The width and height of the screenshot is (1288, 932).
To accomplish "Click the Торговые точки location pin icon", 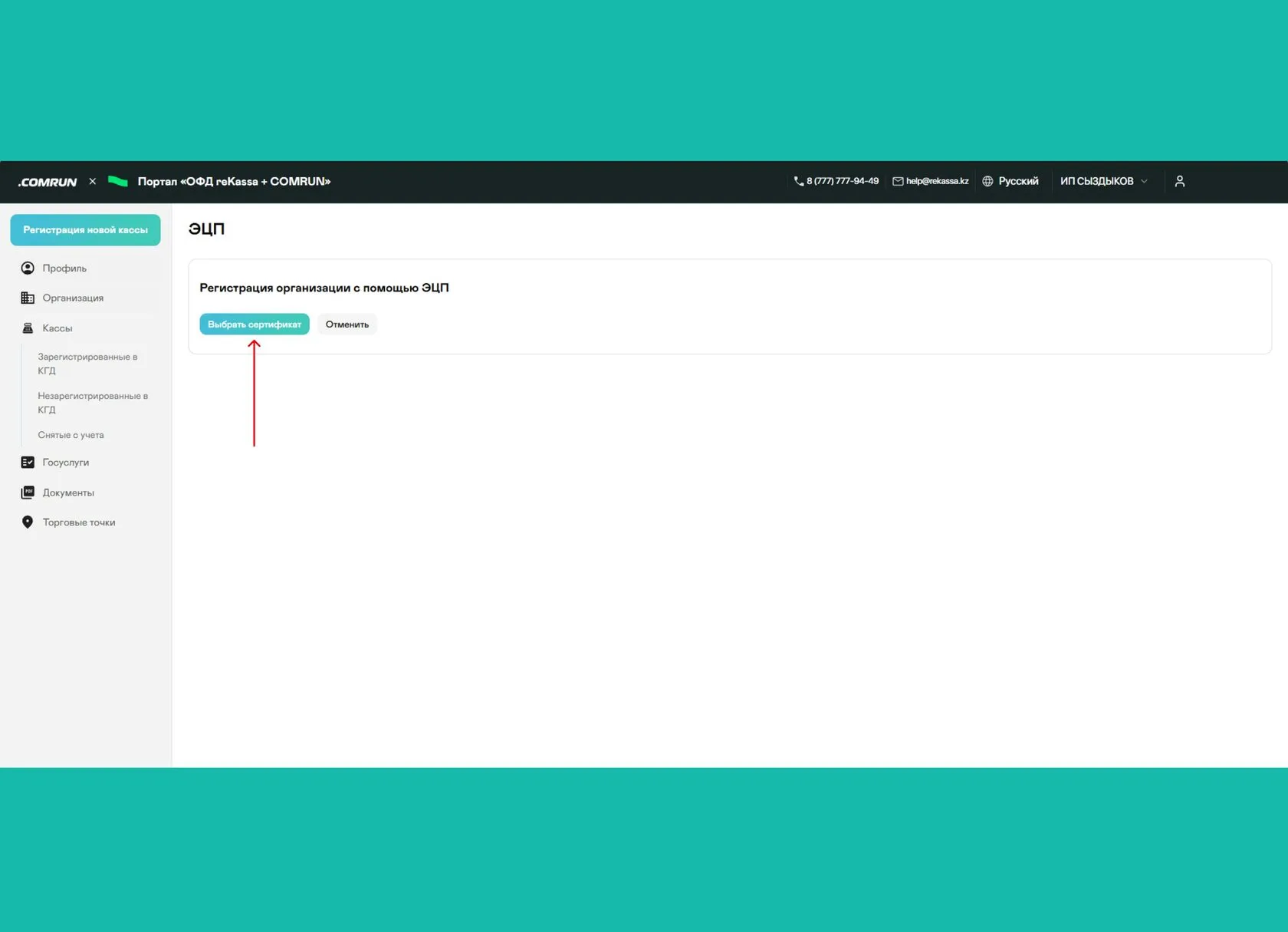I will [x=28, y=522].
